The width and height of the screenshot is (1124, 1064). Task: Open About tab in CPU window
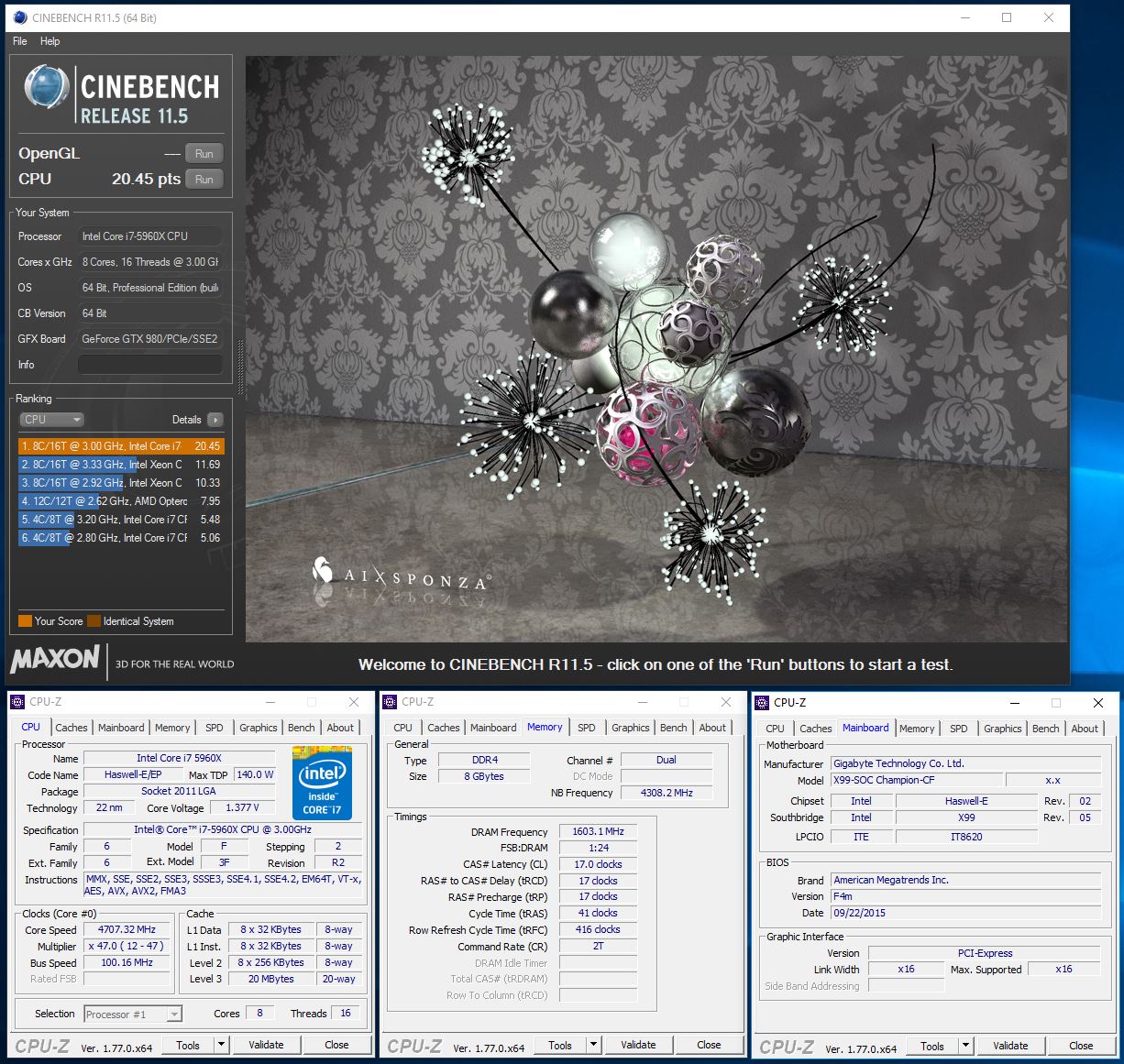click(341, 728)
